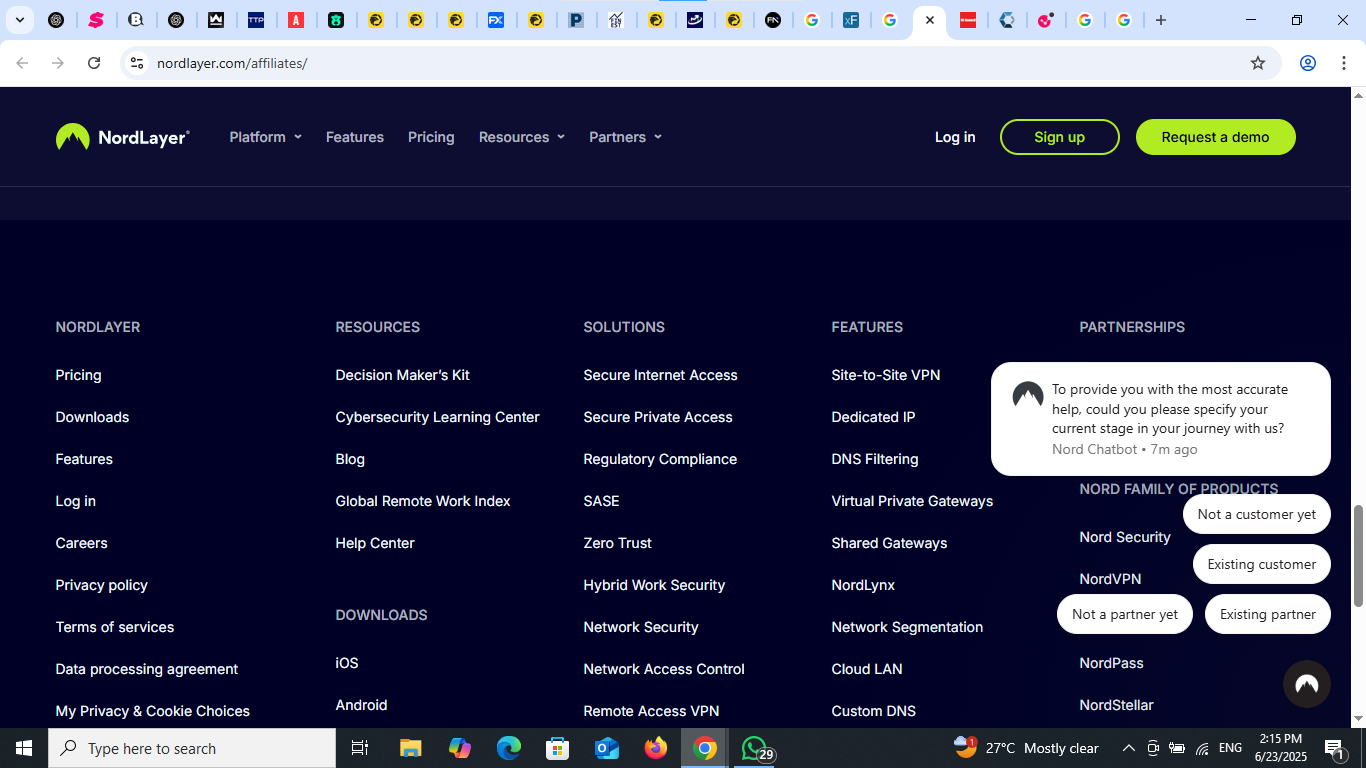Reload the page with refresh icon
The image size is (1366, 768).
pyautogui.click(x=94, y=63)
